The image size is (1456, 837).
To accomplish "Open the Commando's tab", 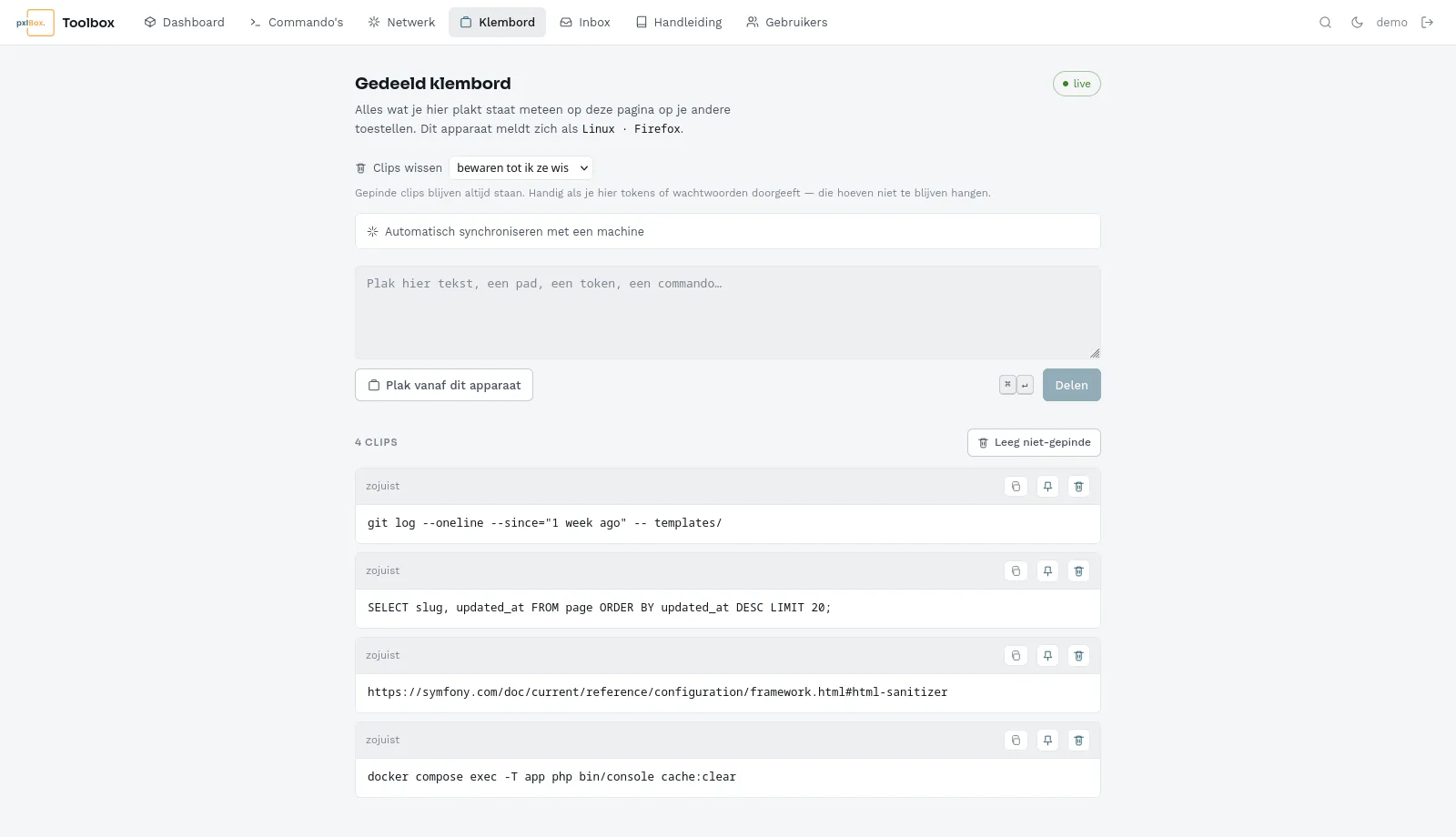I will 297,22.
